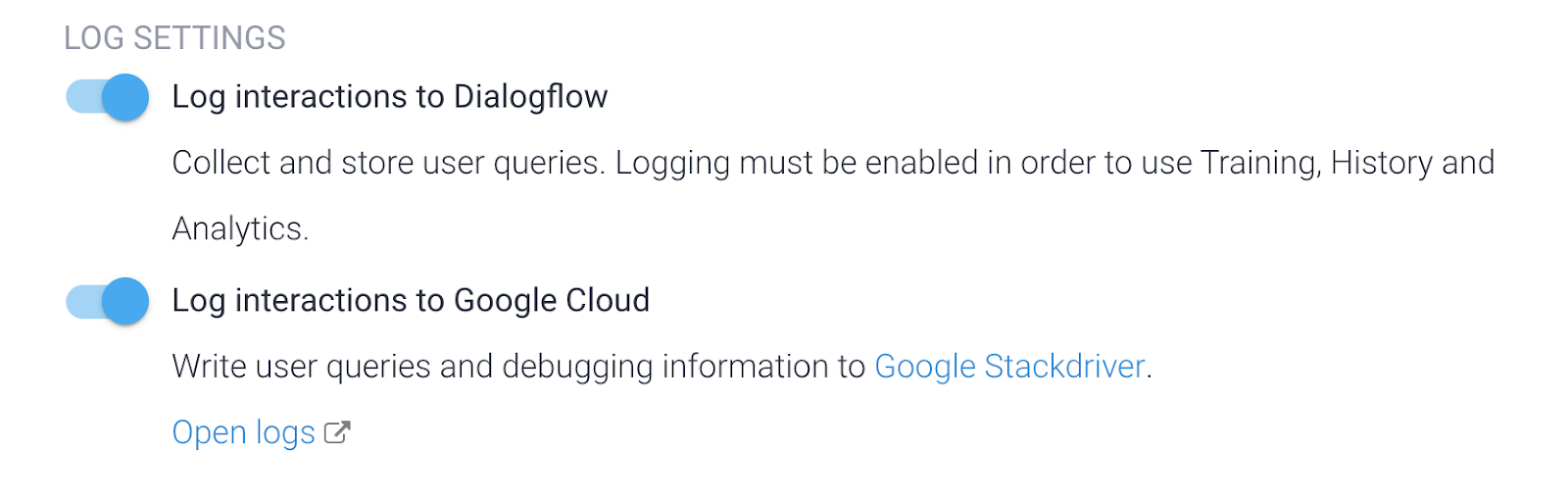1568x500 pixels.
Task: Click the word 'Analytics.' in the description
Action: tap(240, 228)
